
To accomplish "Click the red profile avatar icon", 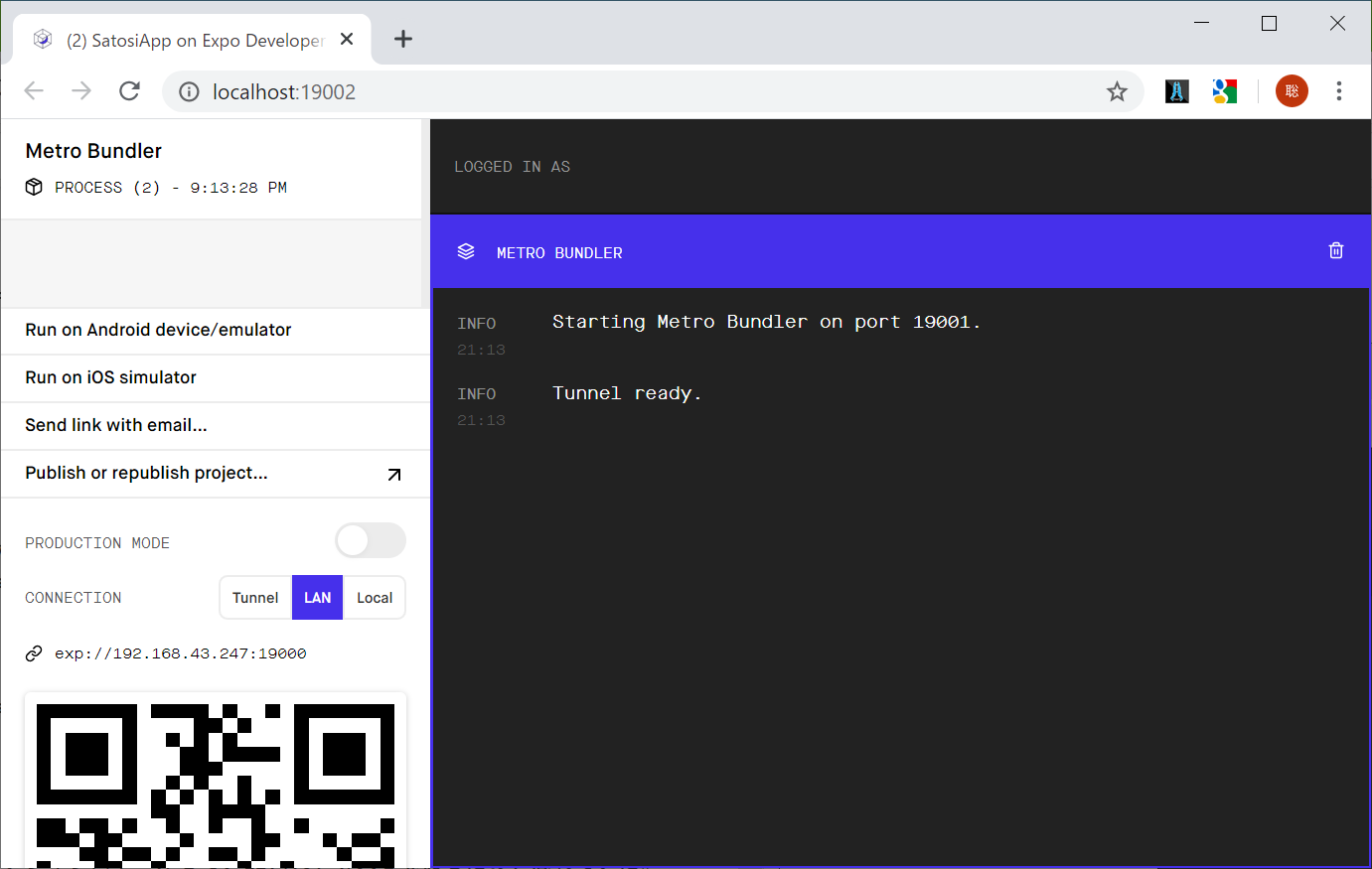I will (x=1292, y=91).
